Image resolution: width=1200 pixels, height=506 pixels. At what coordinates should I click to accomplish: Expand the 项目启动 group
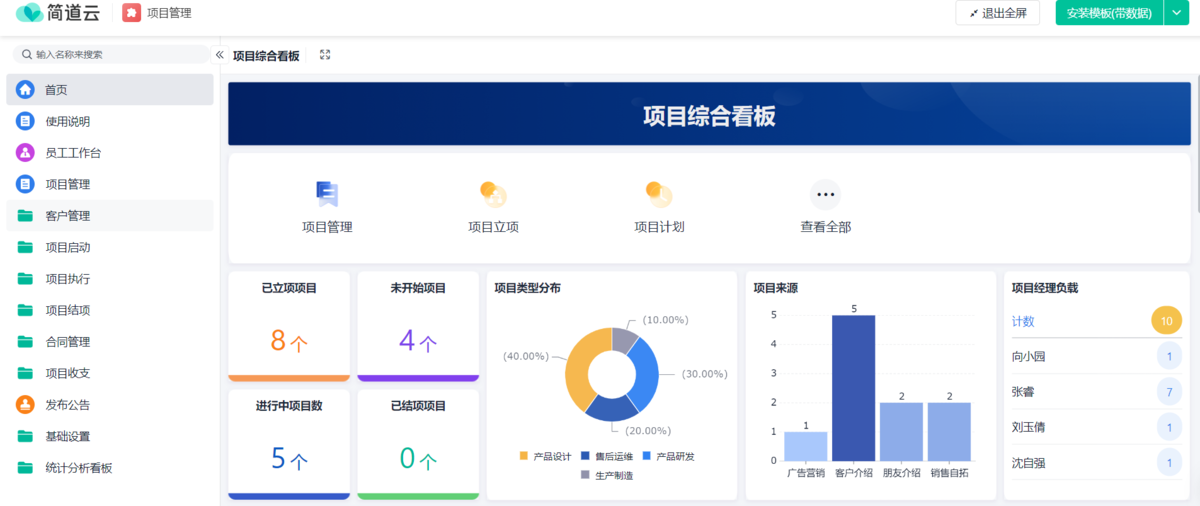click(x=110, y=247)
